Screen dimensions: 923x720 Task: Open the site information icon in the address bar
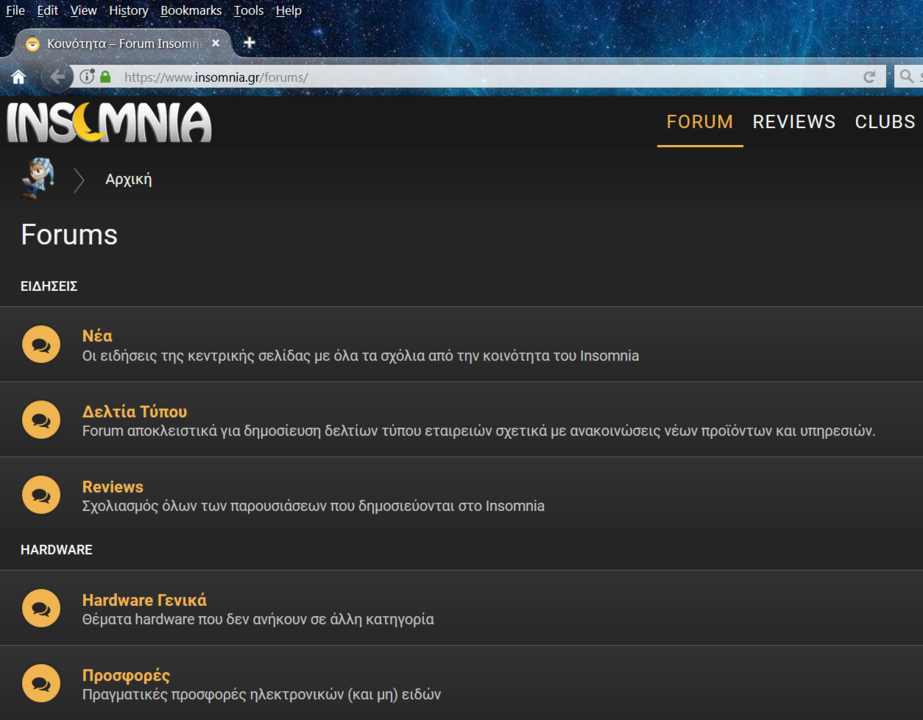coord(87,77)
